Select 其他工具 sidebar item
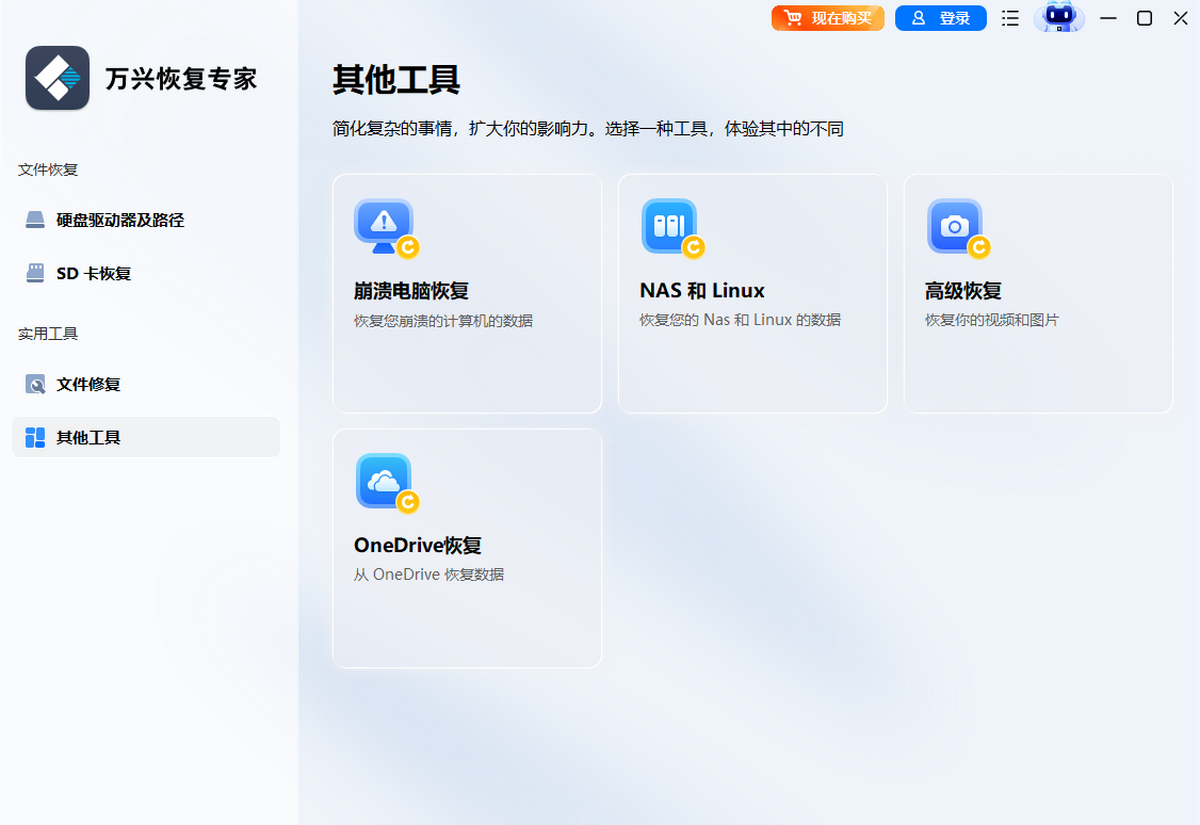Viewport: 1200px width, 825px height. (89, 437)
